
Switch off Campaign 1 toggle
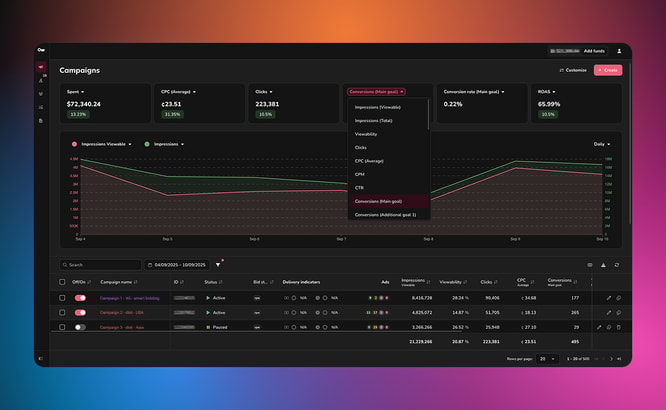click(80, 298)
